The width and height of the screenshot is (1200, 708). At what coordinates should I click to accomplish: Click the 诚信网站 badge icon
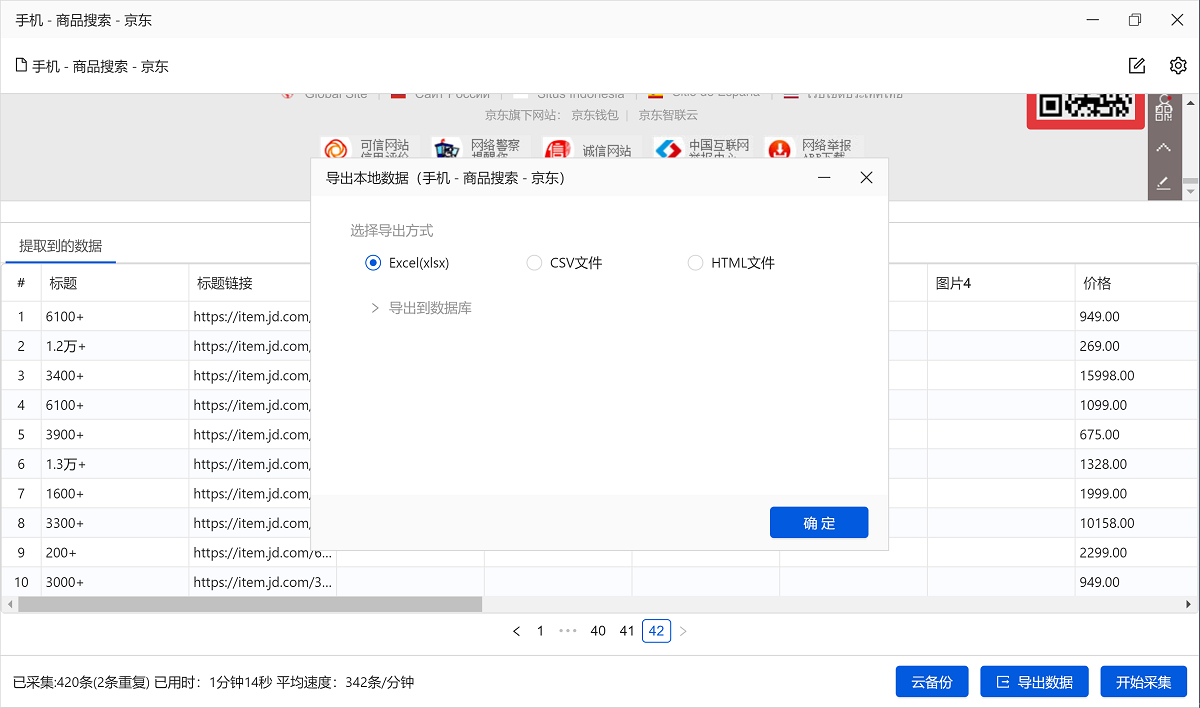[558, 151]
